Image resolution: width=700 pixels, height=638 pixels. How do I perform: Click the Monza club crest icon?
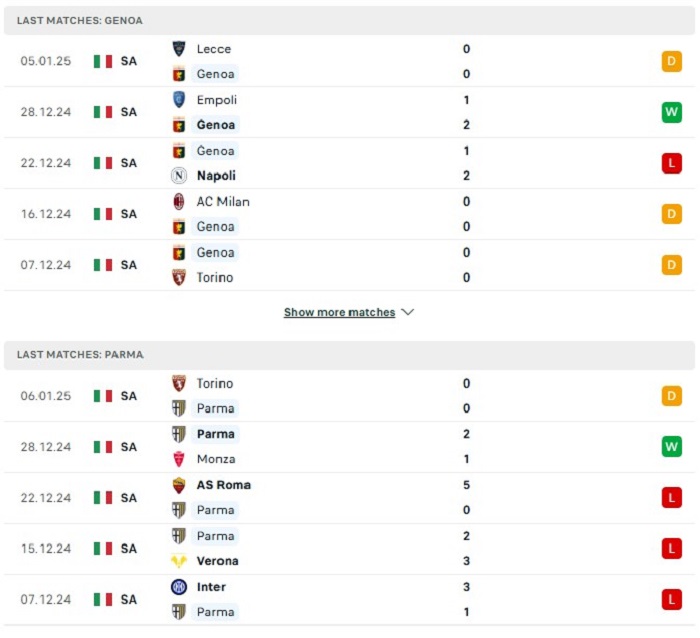(179, 459)
